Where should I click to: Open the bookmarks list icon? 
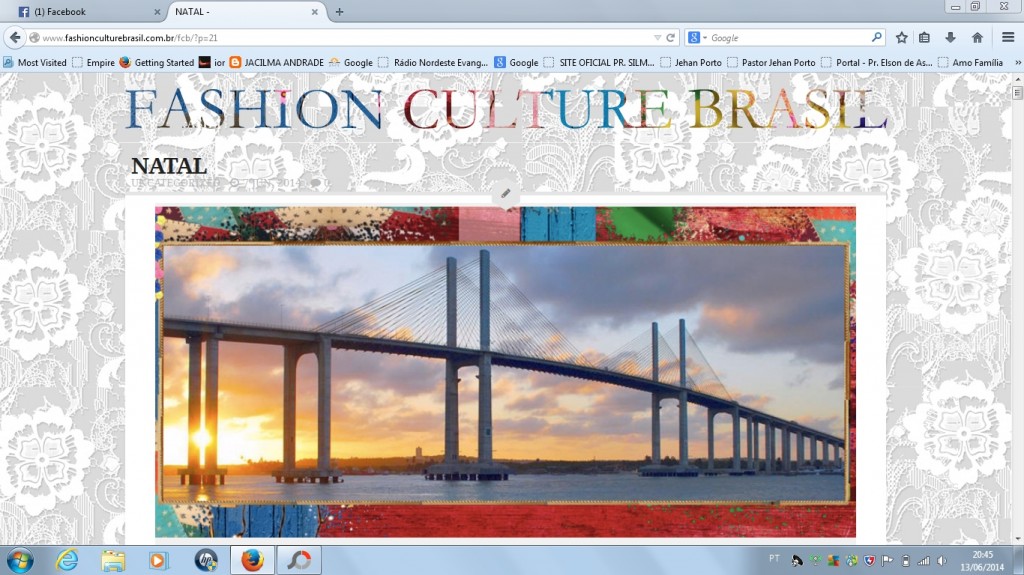click(x=925, y=37)
